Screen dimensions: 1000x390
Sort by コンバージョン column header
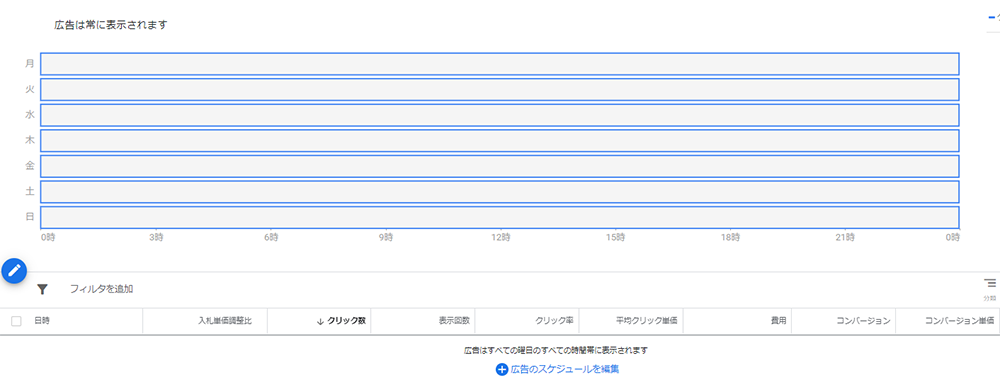click(x=864, y=321)
